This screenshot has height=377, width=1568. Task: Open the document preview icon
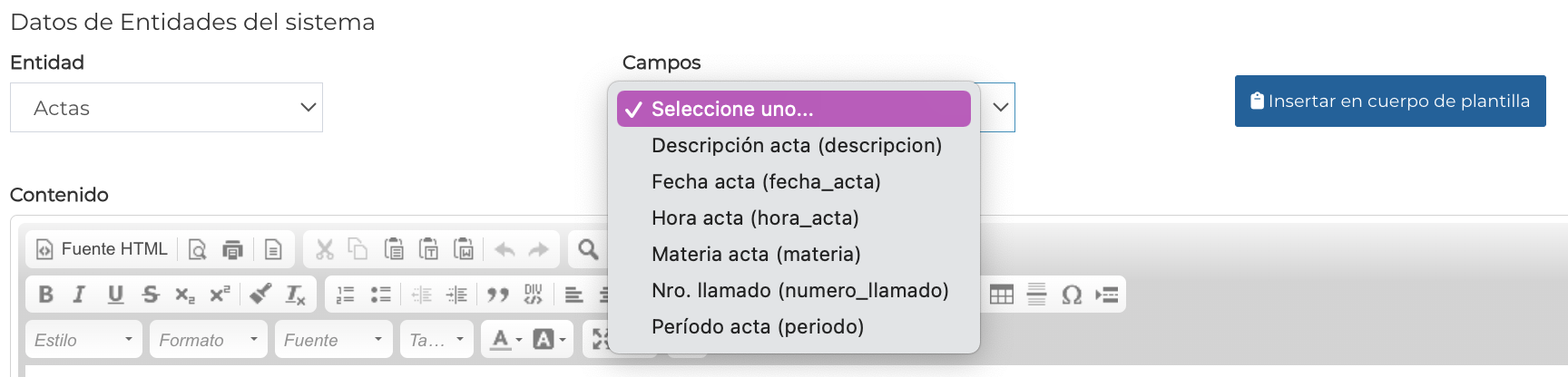point(197,249)
